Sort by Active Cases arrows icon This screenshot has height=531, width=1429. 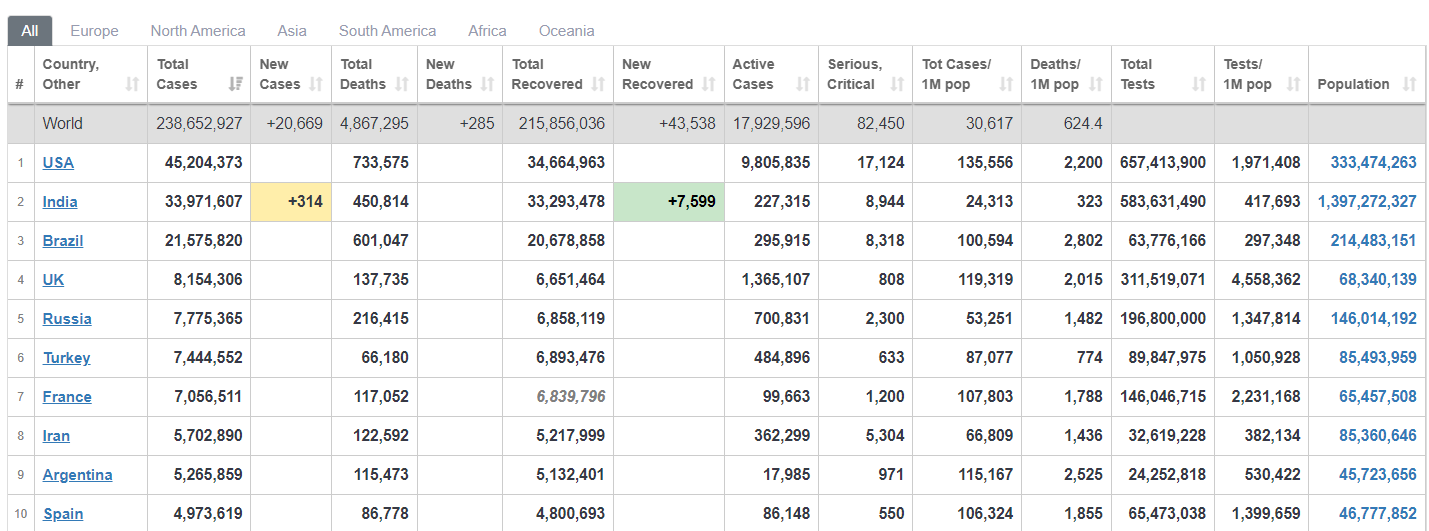[803, 84]
